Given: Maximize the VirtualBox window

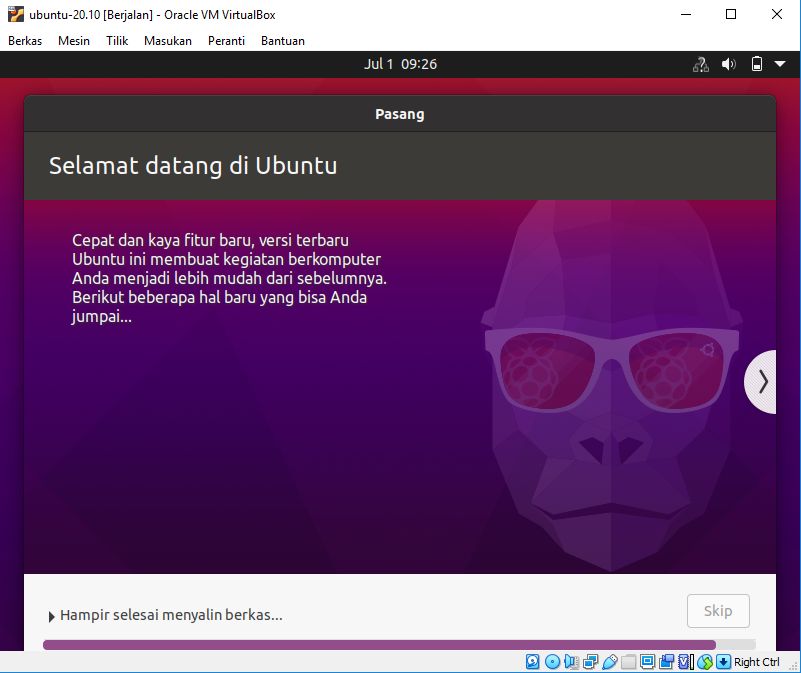Looking at the screenshot, I should (x=731, y=14).
